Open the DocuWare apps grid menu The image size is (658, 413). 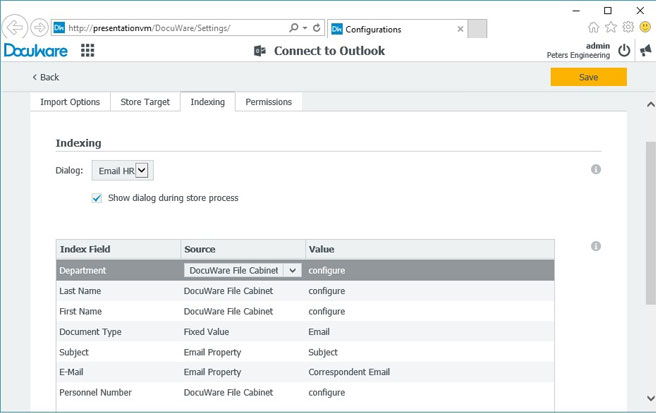[88, 51]
